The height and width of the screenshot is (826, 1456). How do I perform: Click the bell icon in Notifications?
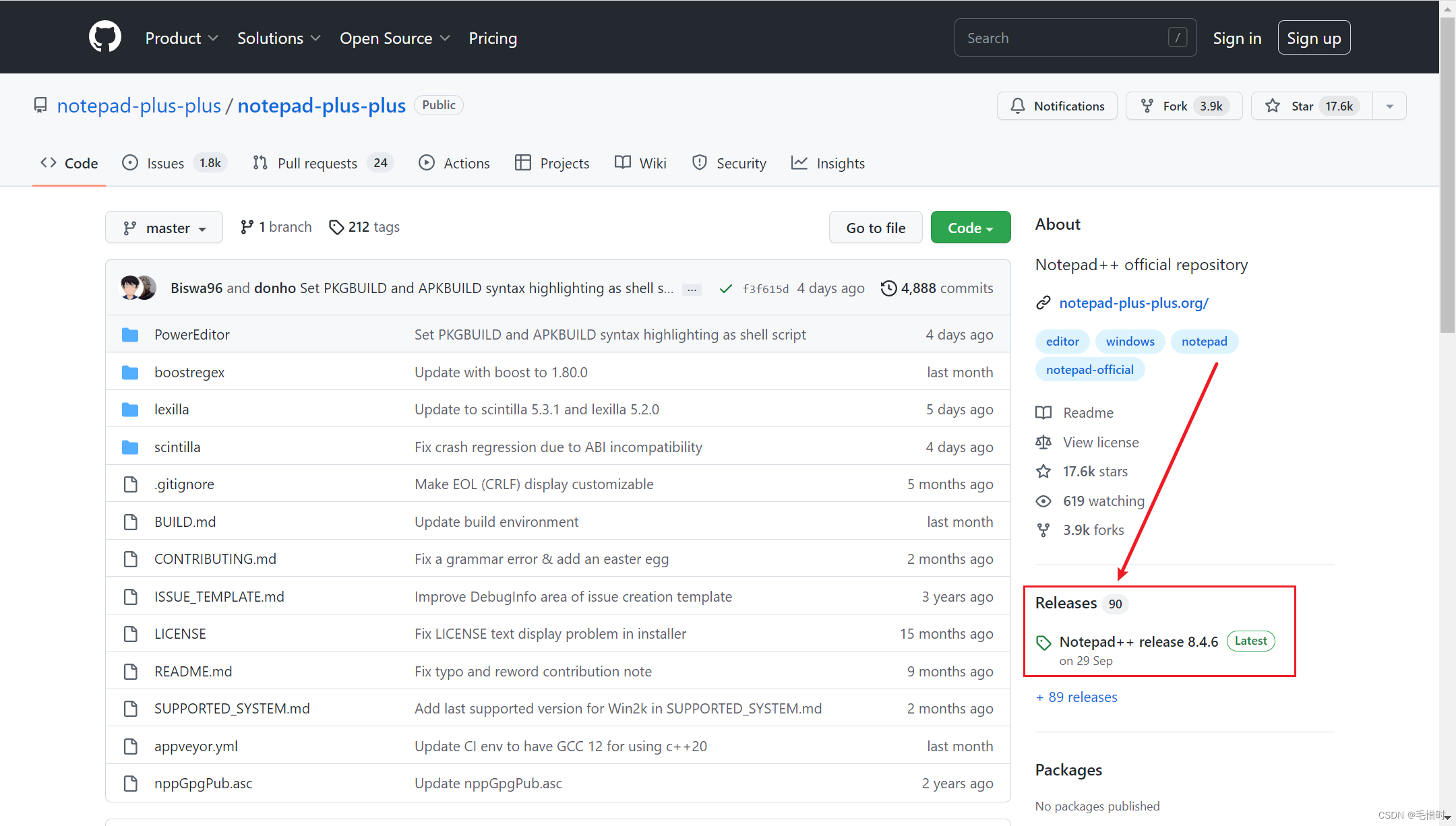click(x=1018, y=106)
